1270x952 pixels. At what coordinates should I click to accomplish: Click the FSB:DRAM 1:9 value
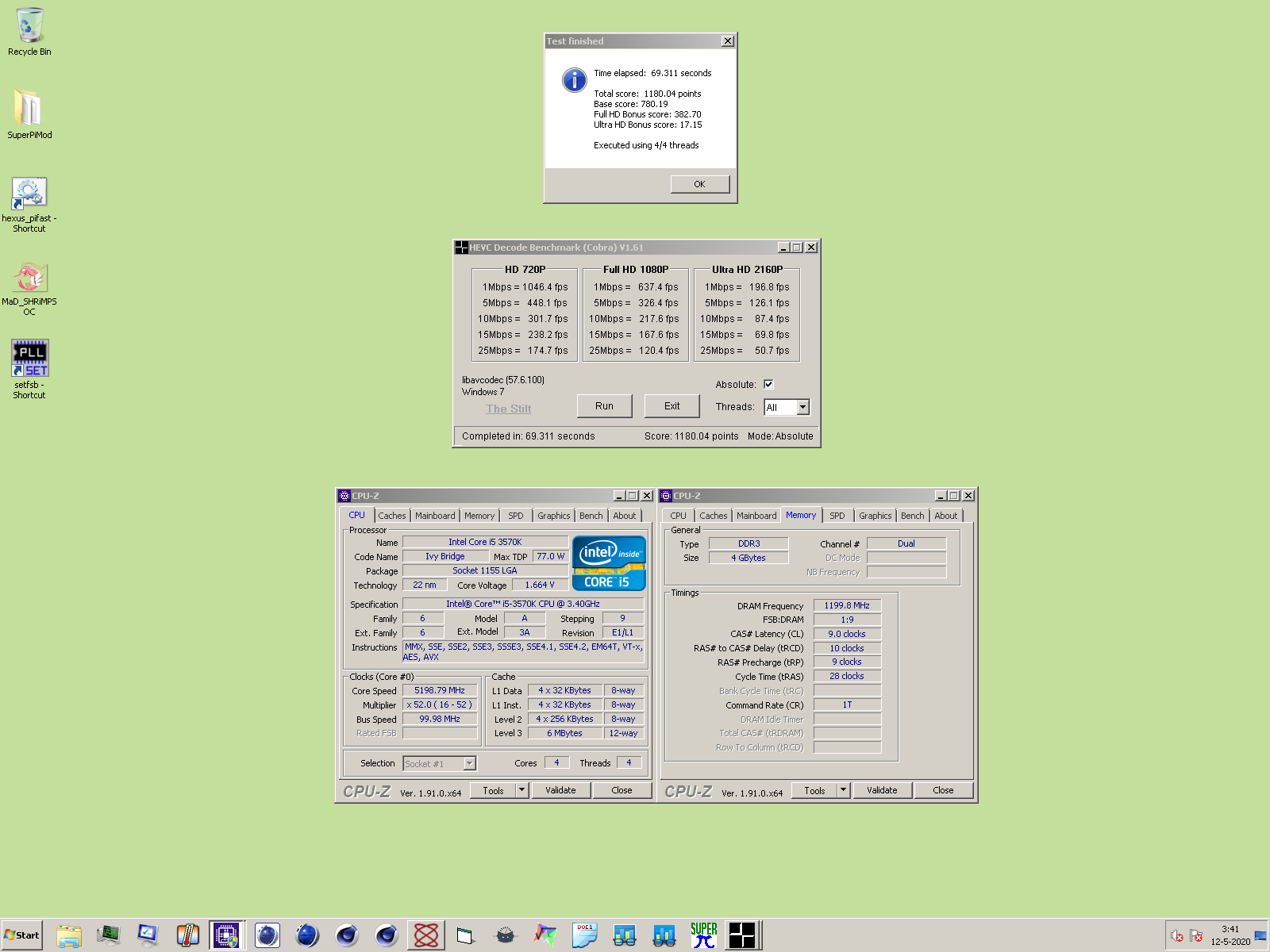point(847,620)
